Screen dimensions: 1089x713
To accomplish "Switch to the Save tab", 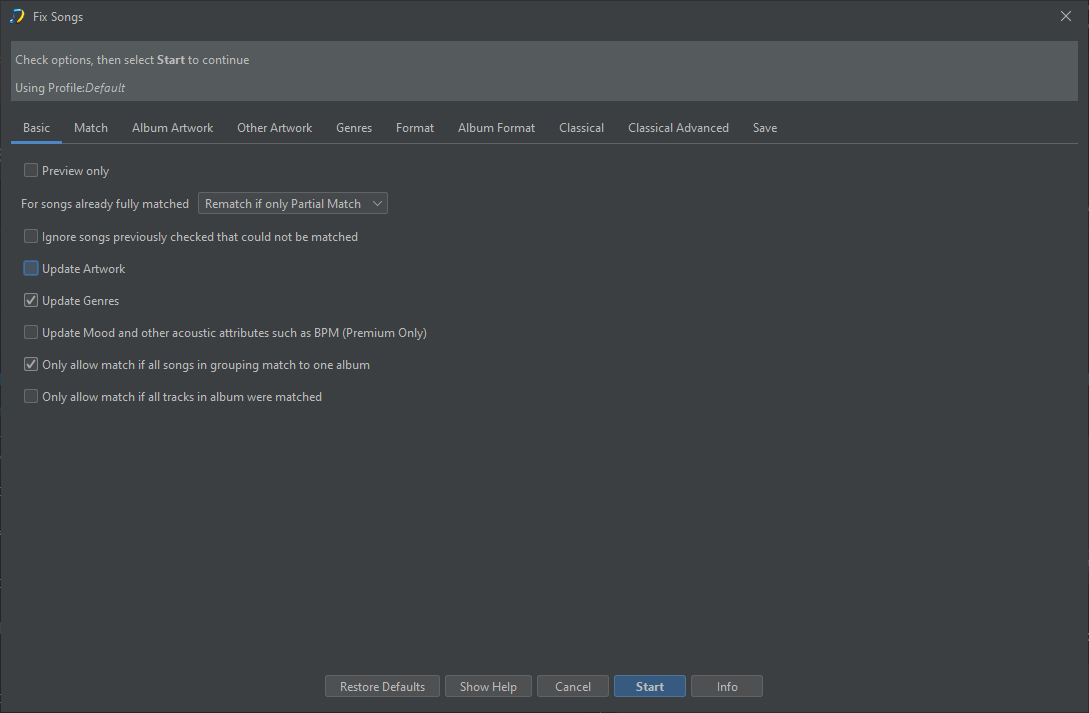I will coord(765,128).
